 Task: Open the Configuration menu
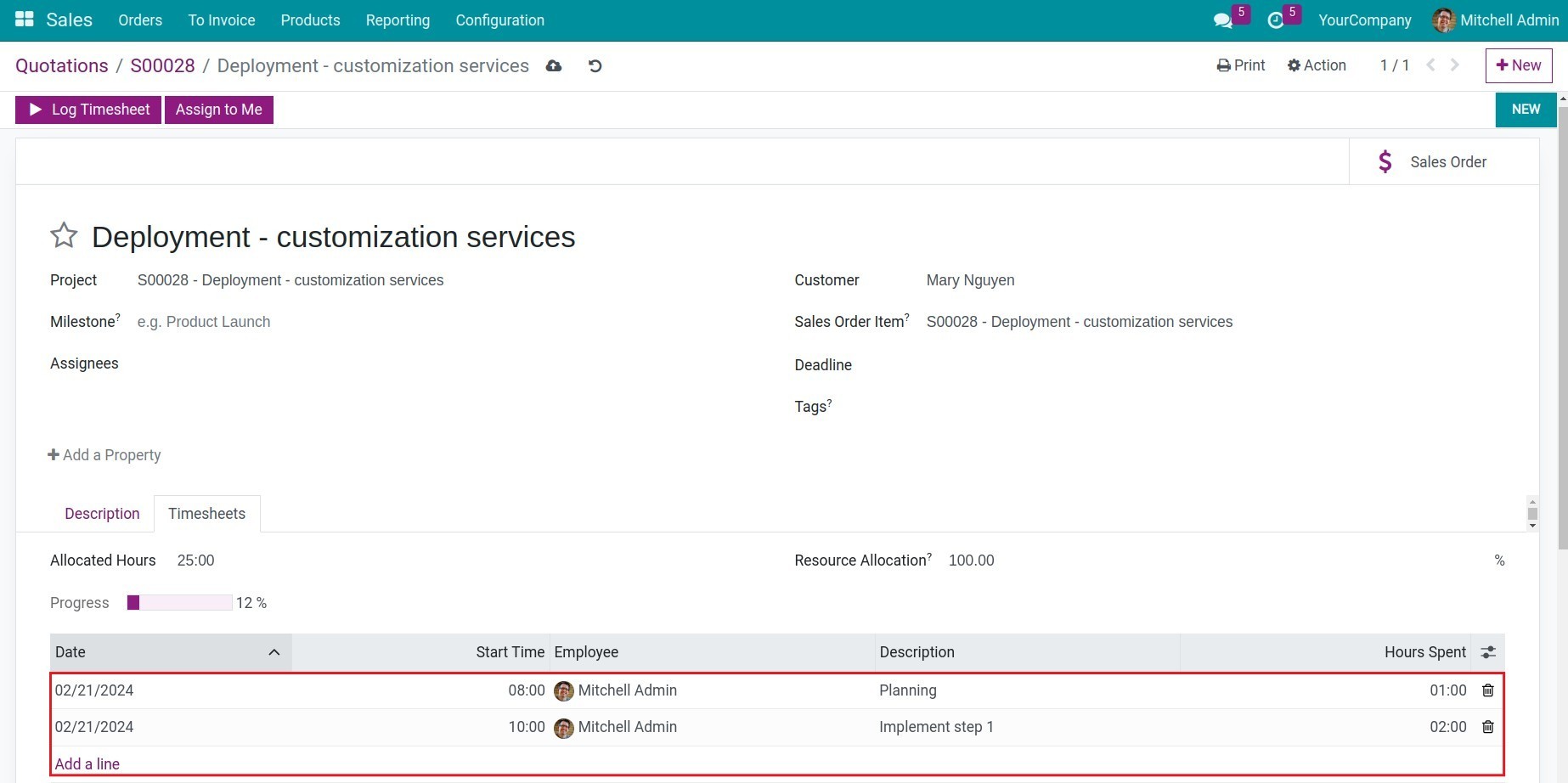500,20
